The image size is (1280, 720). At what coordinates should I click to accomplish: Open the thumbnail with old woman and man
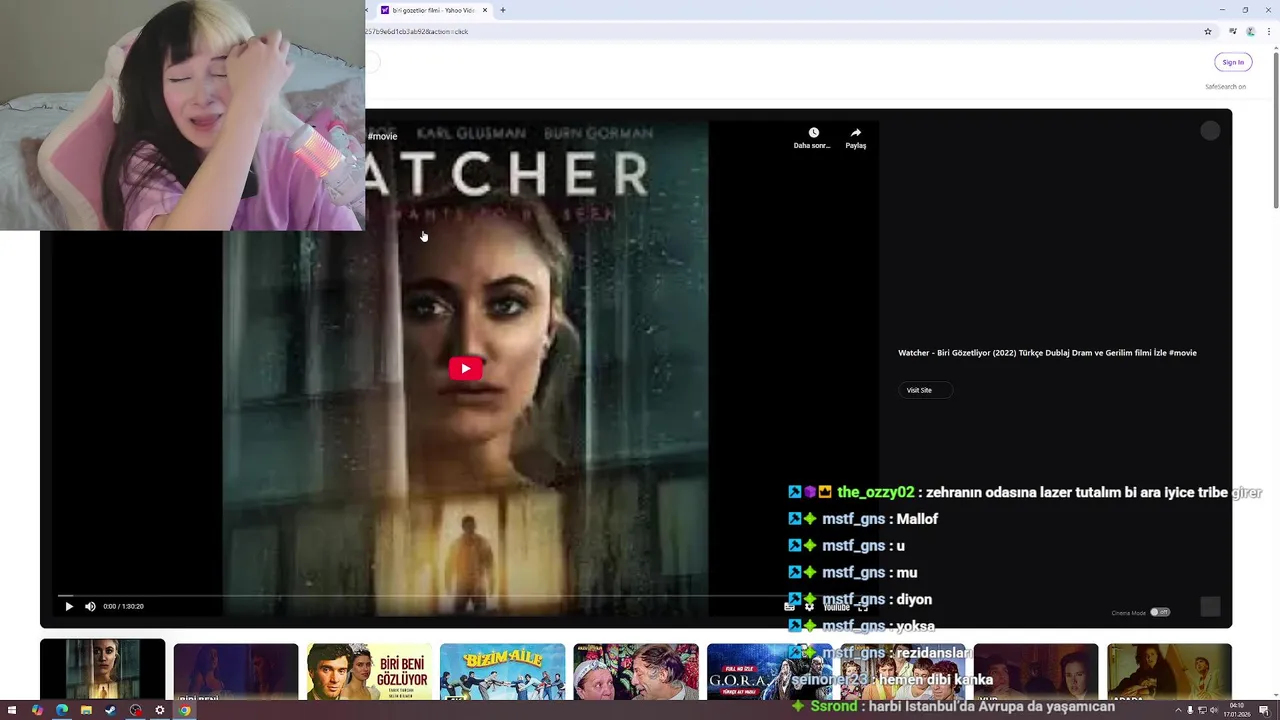click(x=636, y=671)
